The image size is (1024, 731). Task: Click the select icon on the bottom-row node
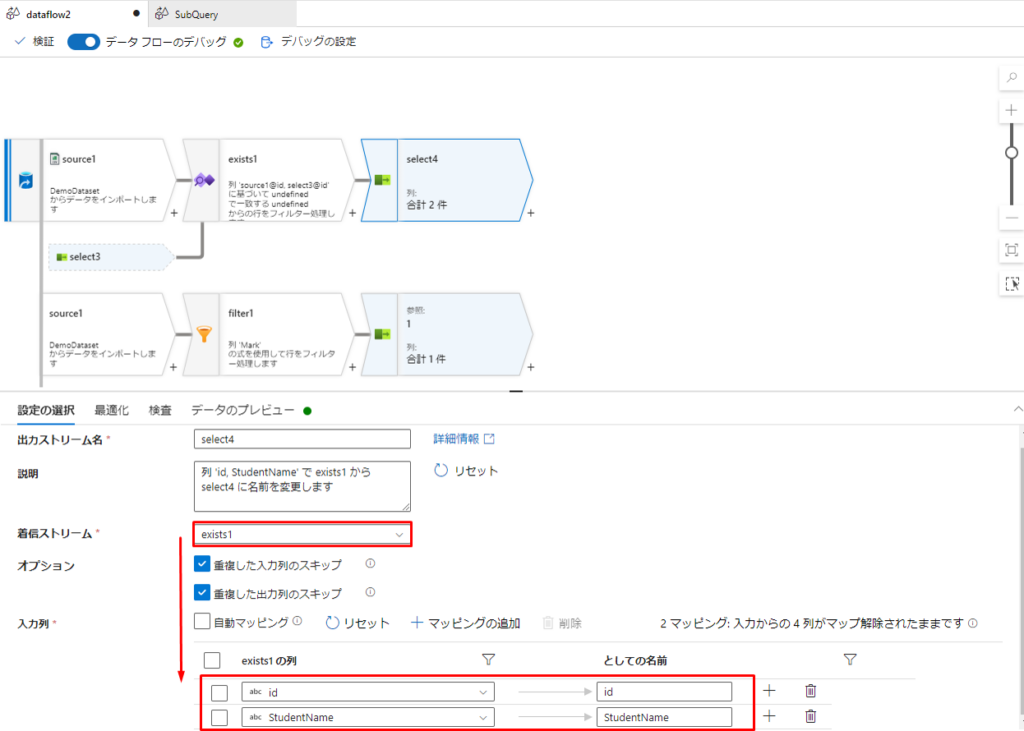pos(382,334)
